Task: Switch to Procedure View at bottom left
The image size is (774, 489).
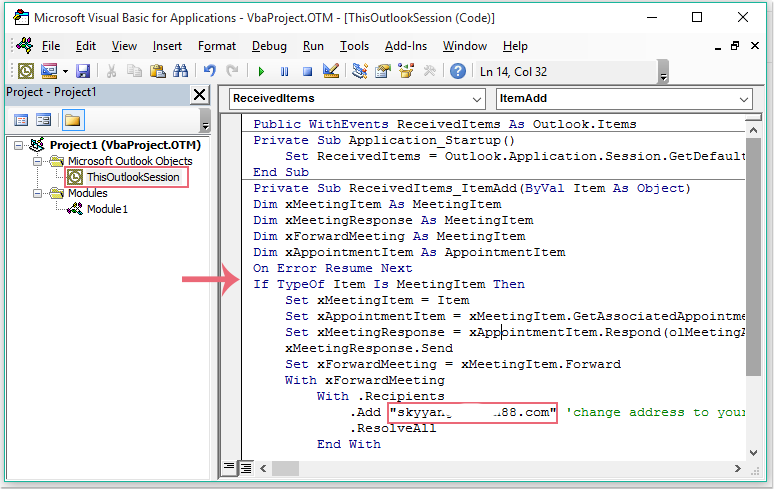Action: click(229, 467)
